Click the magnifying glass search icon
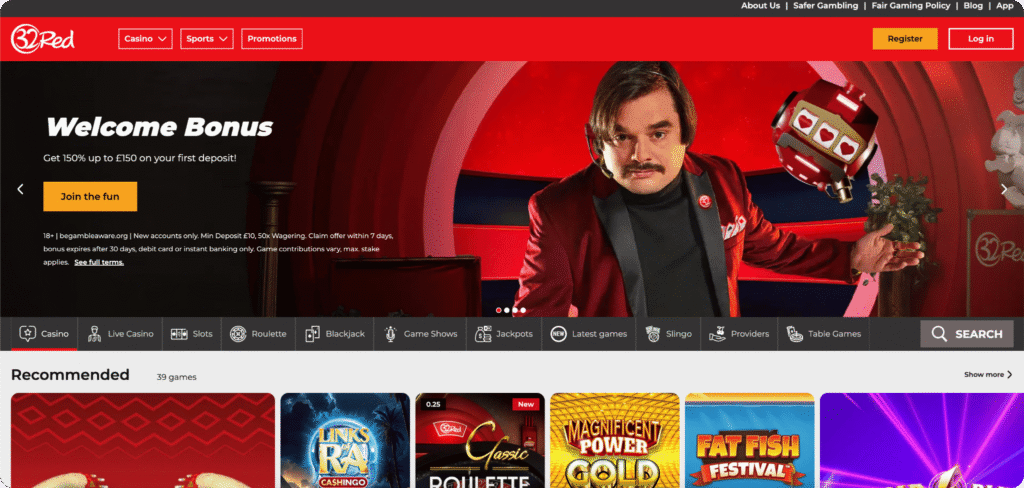Image resolution: width=1024 pixels, height=488 pixels. coord(939,334)
